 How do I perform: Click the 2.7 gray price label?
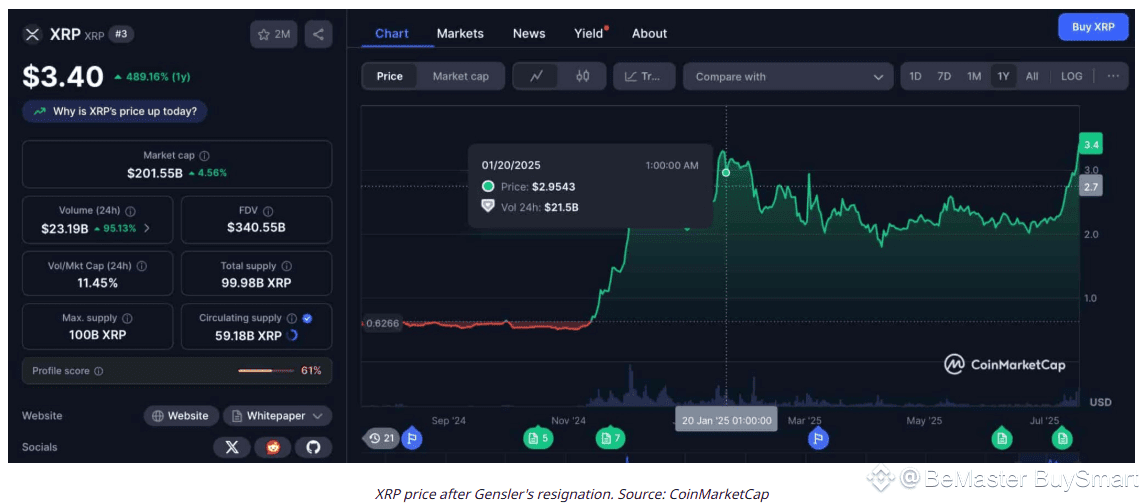[1092, 187]
